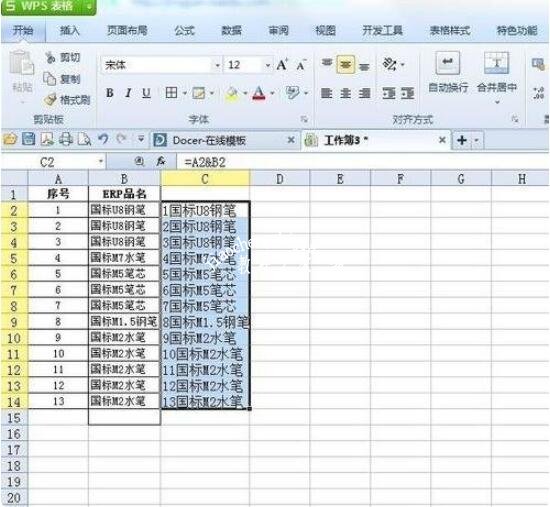Click the Cut scissors button
The height and width of the screenshot is (507, 550).
(x=63, y=58)
